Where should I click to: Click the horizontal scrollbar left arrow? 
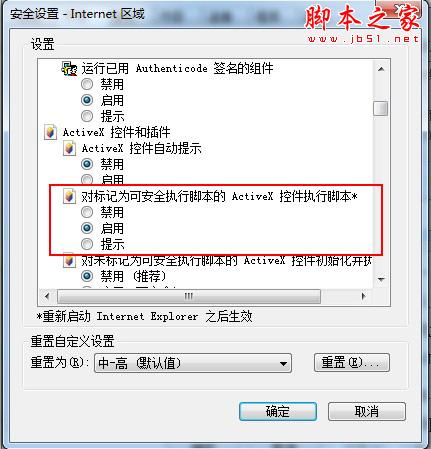(47, 296)
